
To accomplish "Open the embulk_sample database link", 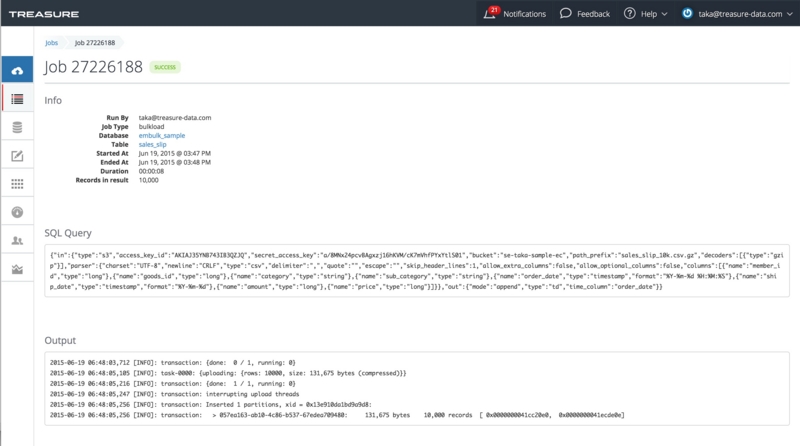I will click(x=162, y=135).
